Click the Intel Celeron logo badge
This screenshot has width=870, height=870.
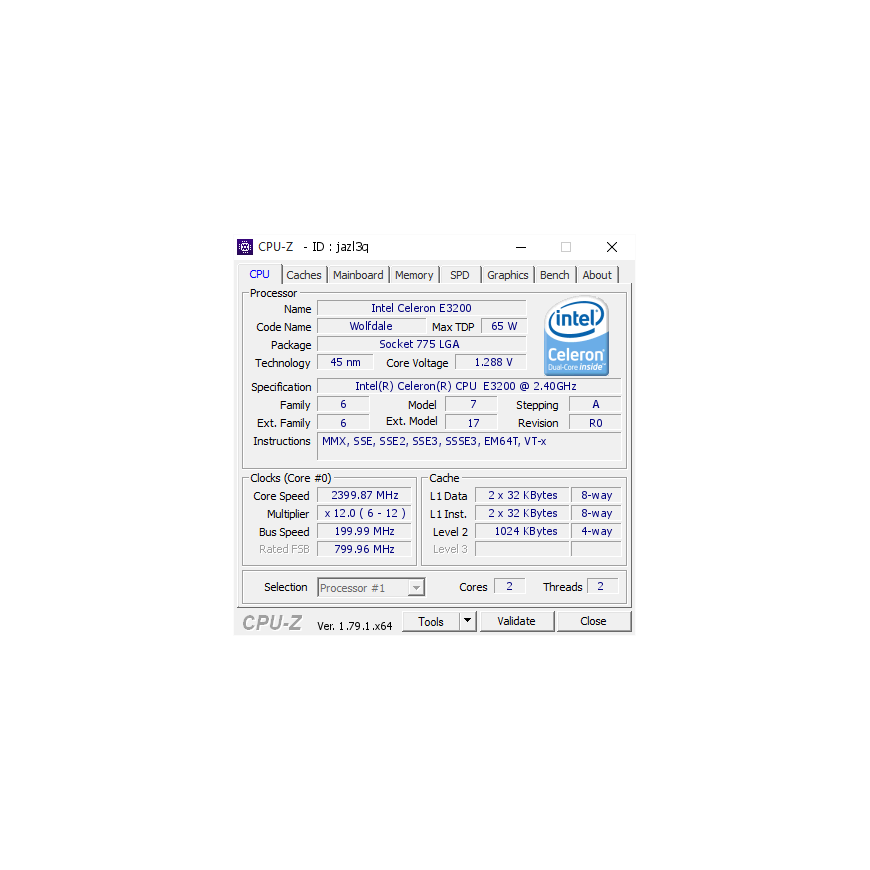tap(576, 336)
